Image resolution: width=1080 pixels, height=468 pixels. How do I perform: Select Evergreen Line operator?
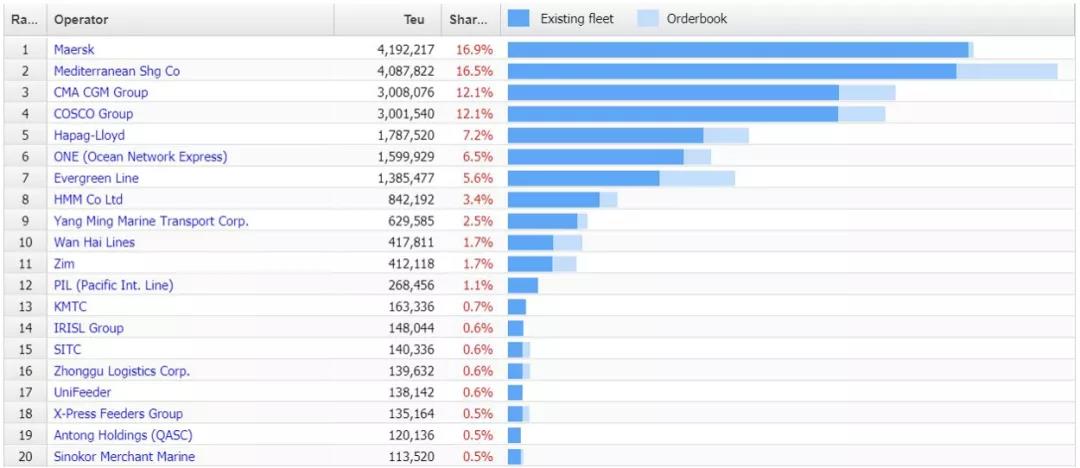[x=96, y=178]
